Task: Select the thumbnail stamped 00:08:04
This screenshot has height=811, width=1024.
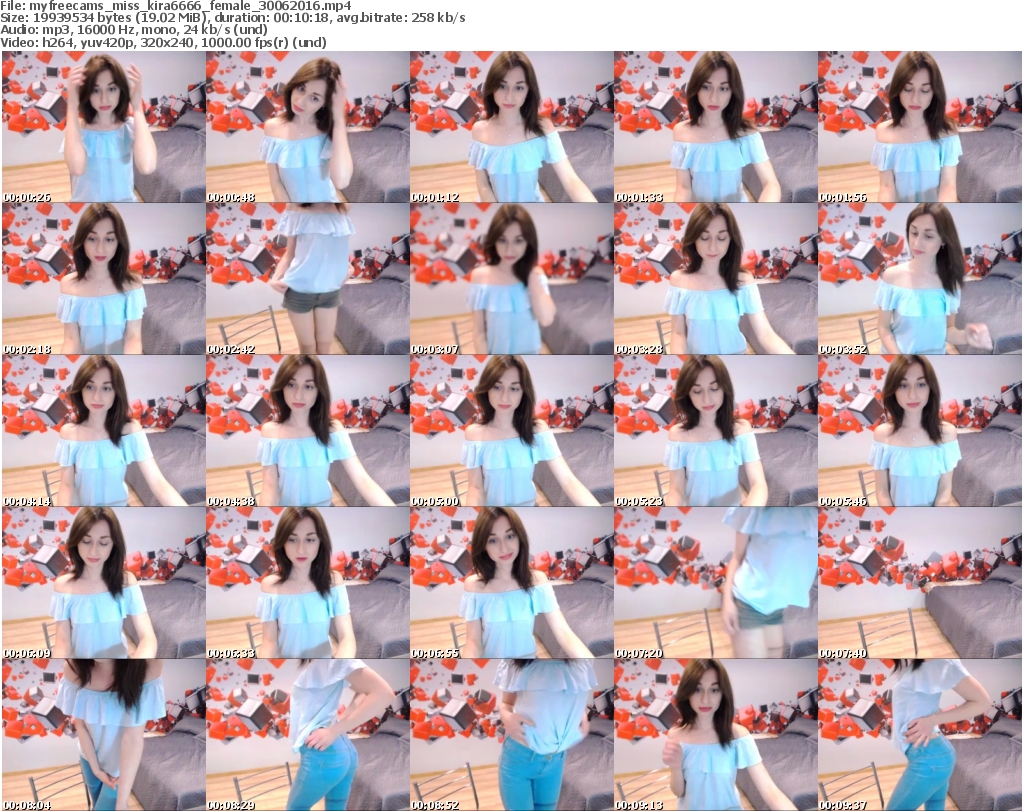Action: (104, 735)
